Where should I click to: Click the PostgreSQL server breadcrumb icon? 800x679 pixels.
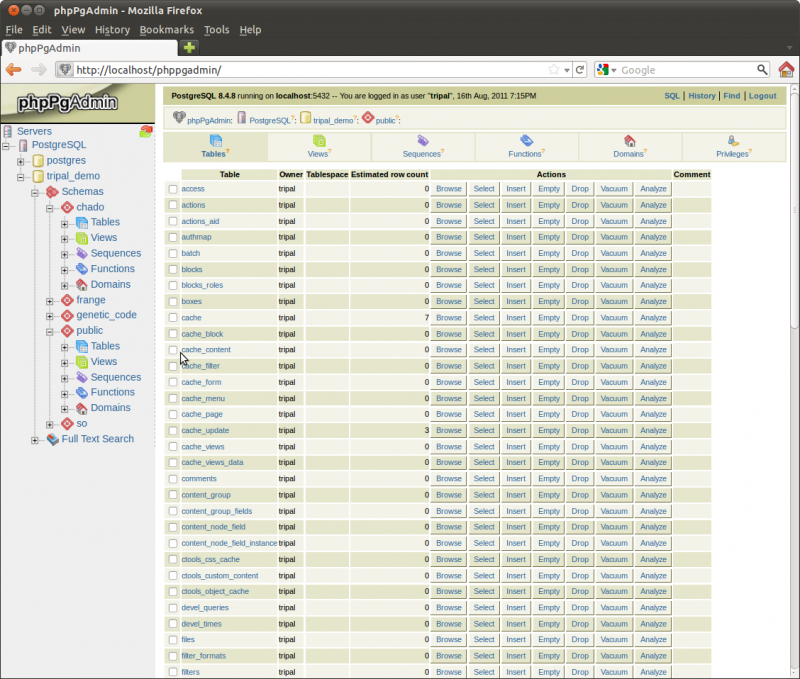(x=242, y=118)
